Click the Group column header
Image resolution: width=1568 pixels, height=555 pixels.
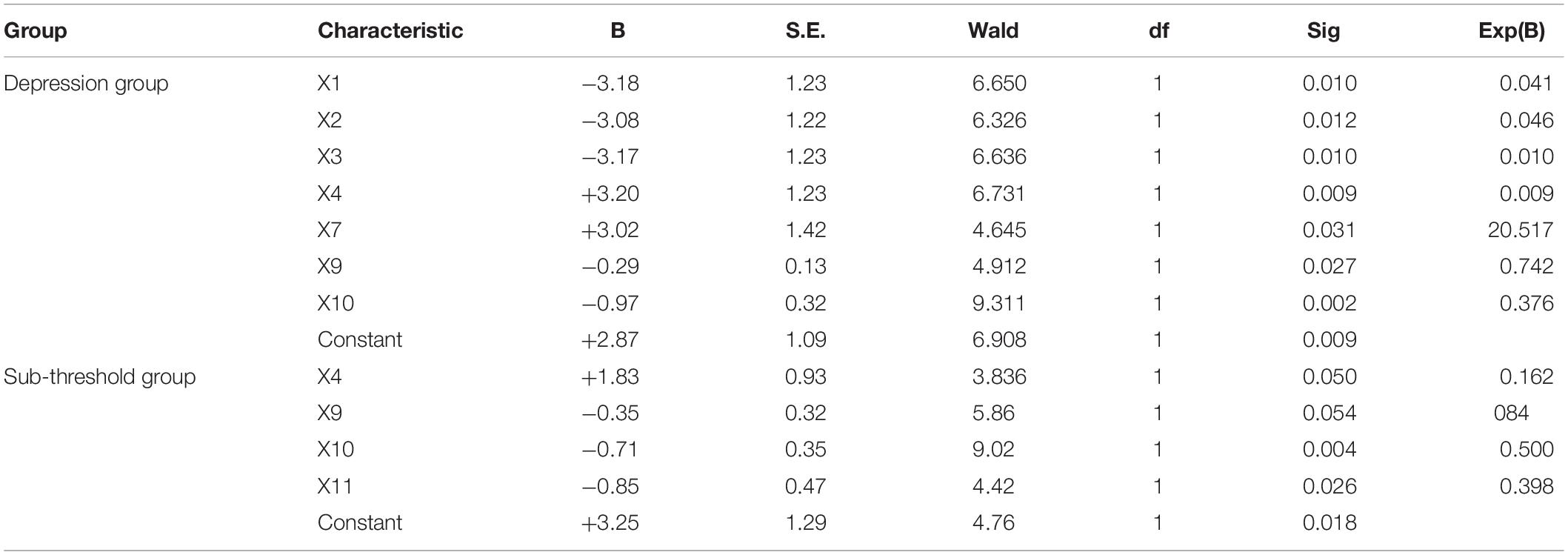tap(36, 30)
